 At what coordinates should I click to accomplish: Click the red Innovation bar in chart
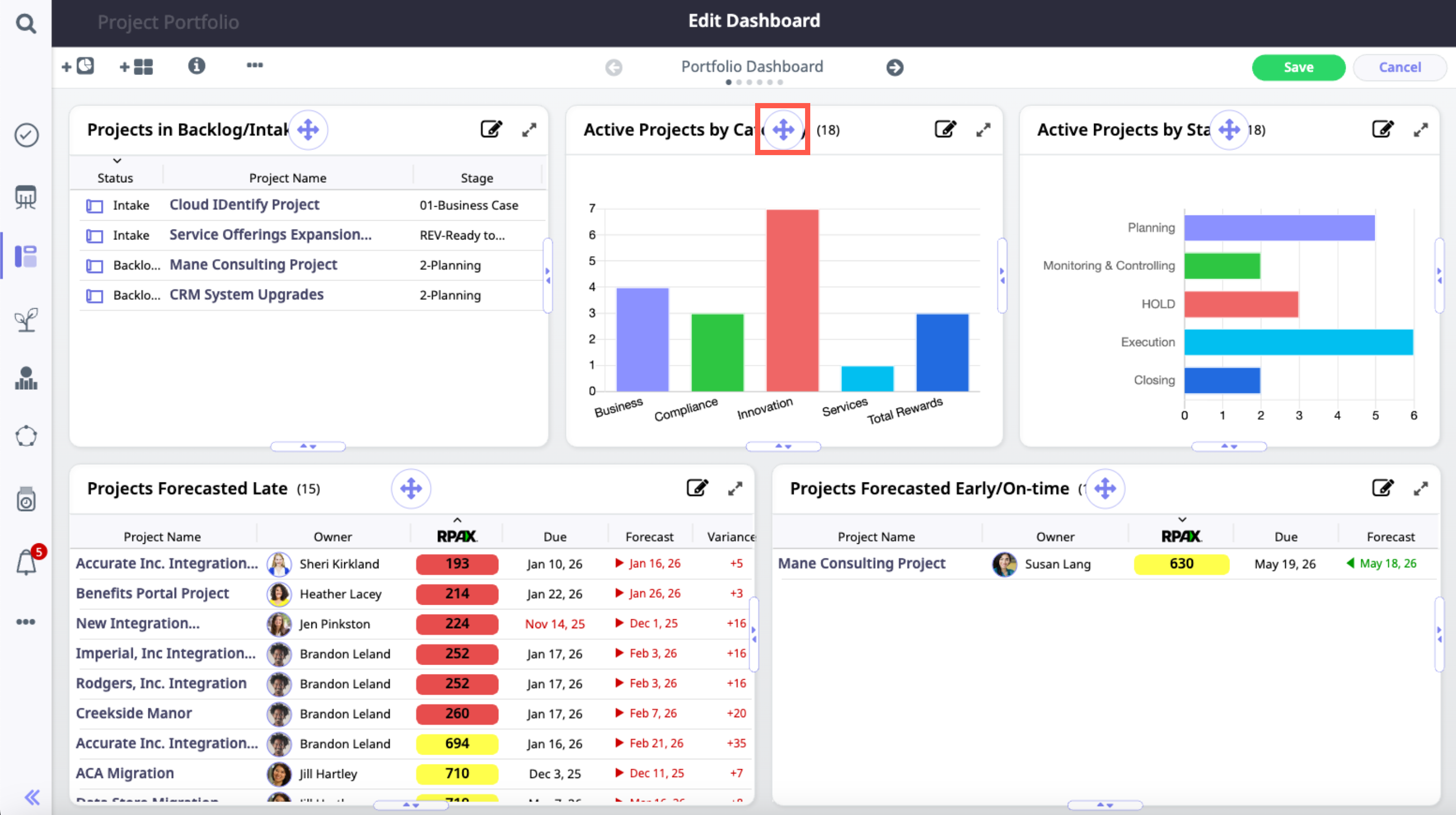(x=792, y=300)
